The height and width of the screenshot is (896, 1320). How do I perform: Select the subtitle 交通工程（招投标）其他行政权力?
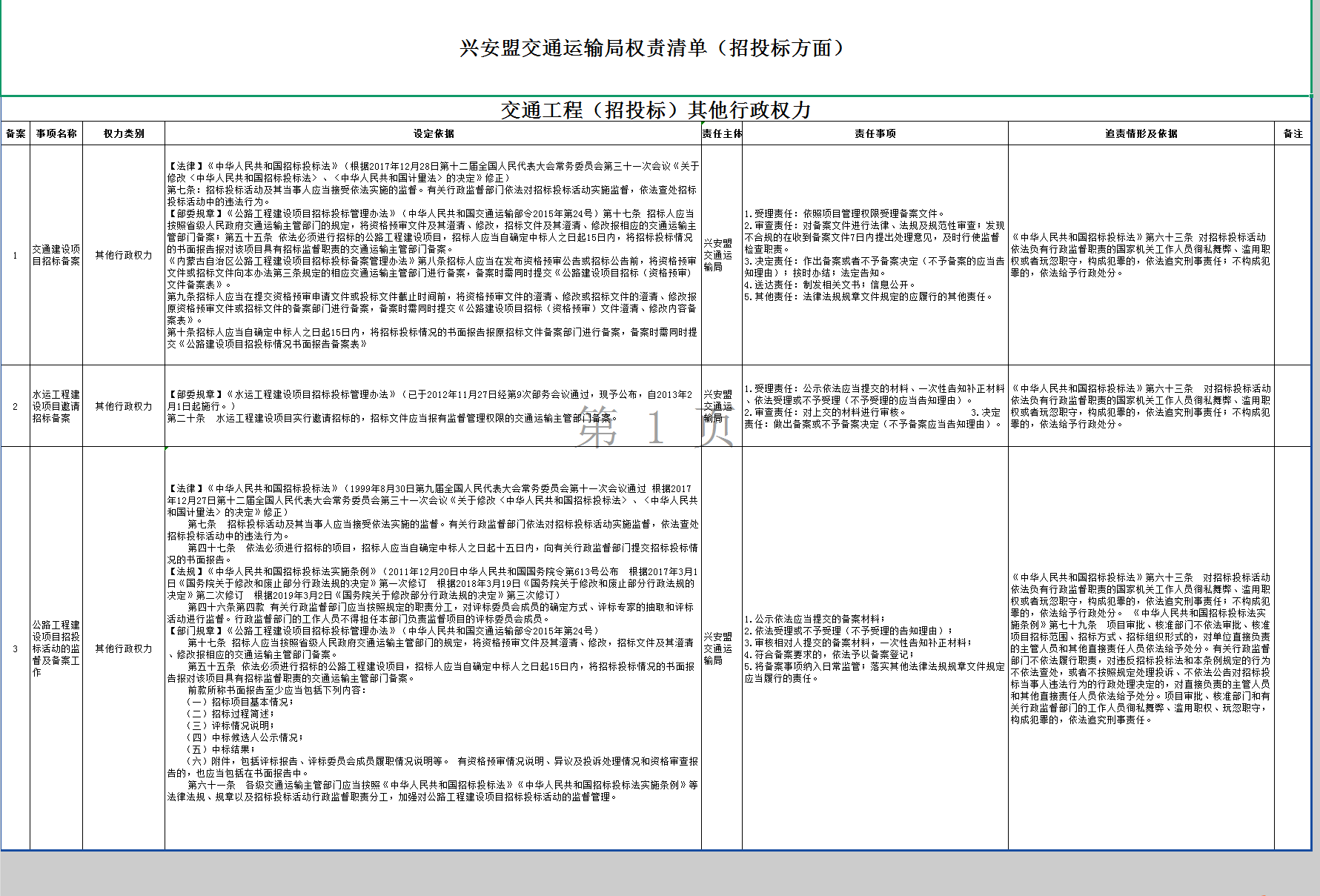pyautogui.click(x=655, y=110)
